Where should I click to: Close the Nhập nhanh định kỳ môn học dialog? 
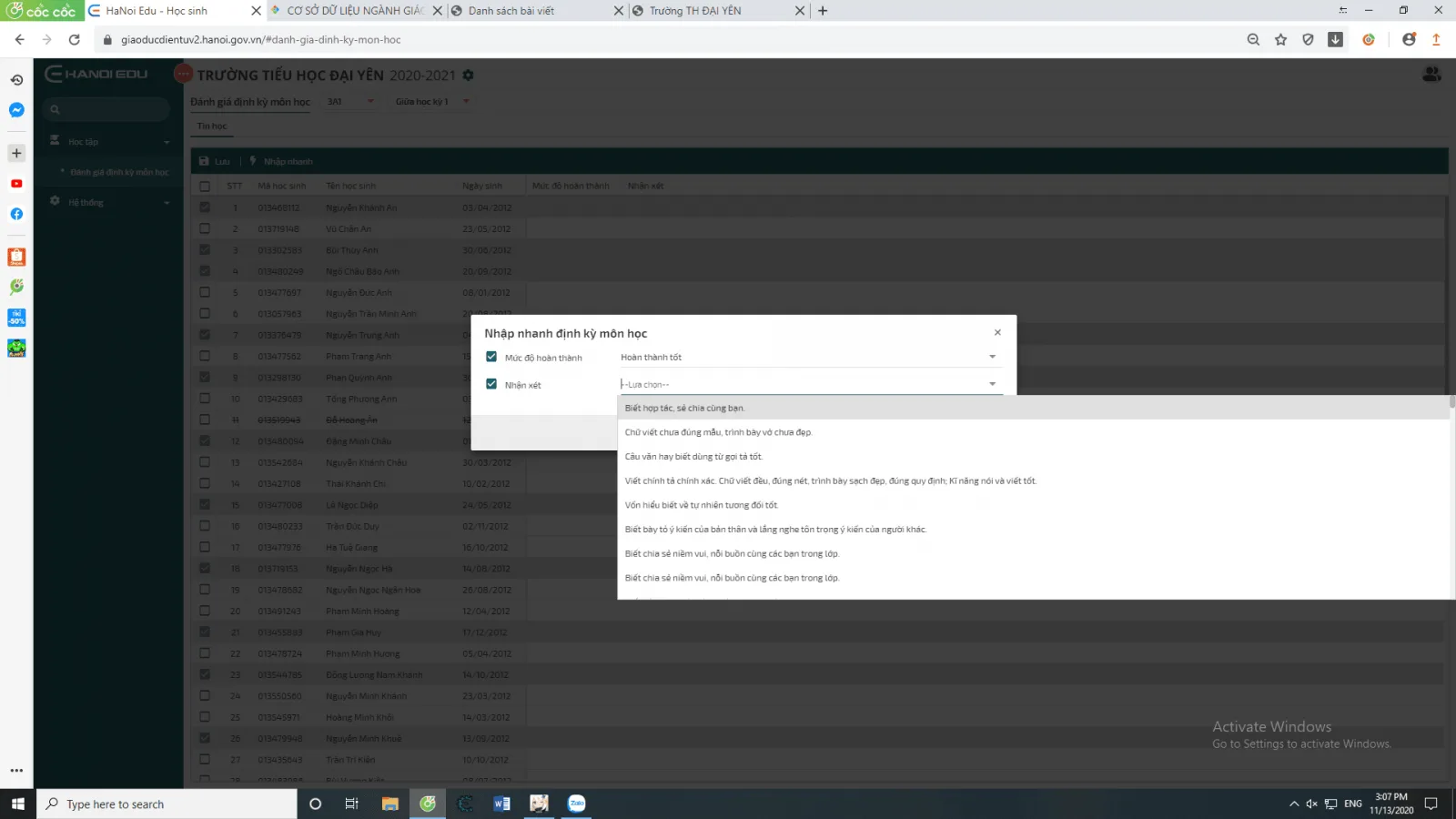click(997, 332)
